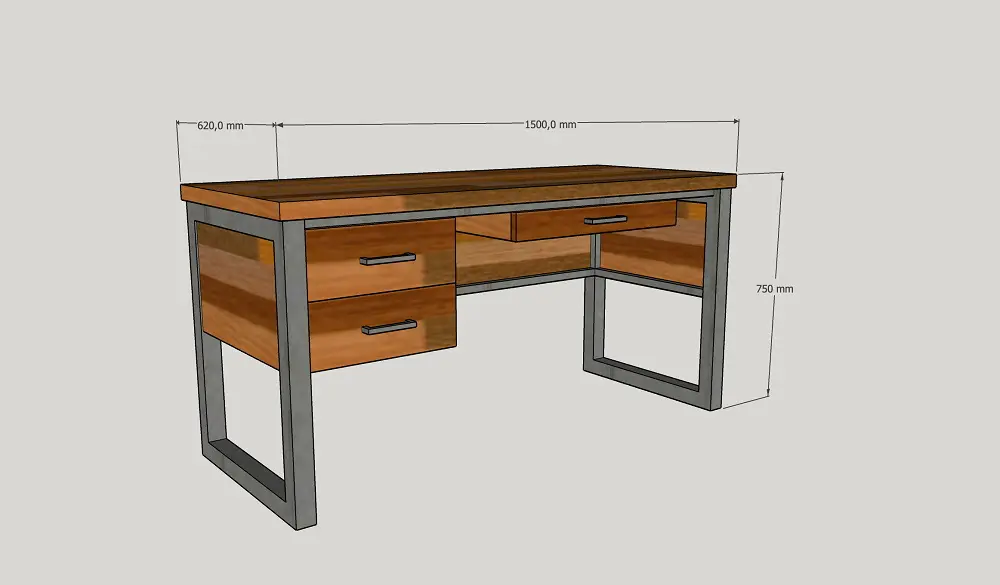Click the 1500,0 mm width dimension text

coord(550,125)
